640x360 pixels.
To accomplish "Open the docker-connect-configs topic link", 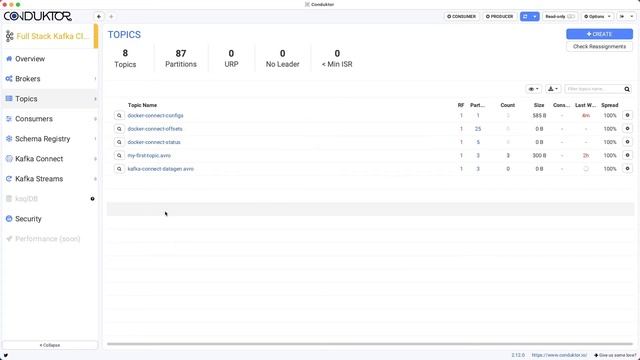I will (155, 116).
